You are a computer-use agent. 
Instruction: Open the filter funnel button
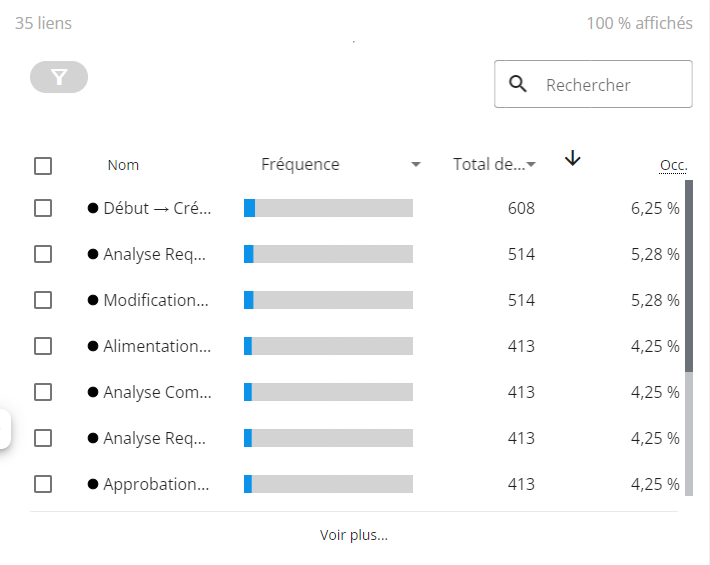click(59, 77)
